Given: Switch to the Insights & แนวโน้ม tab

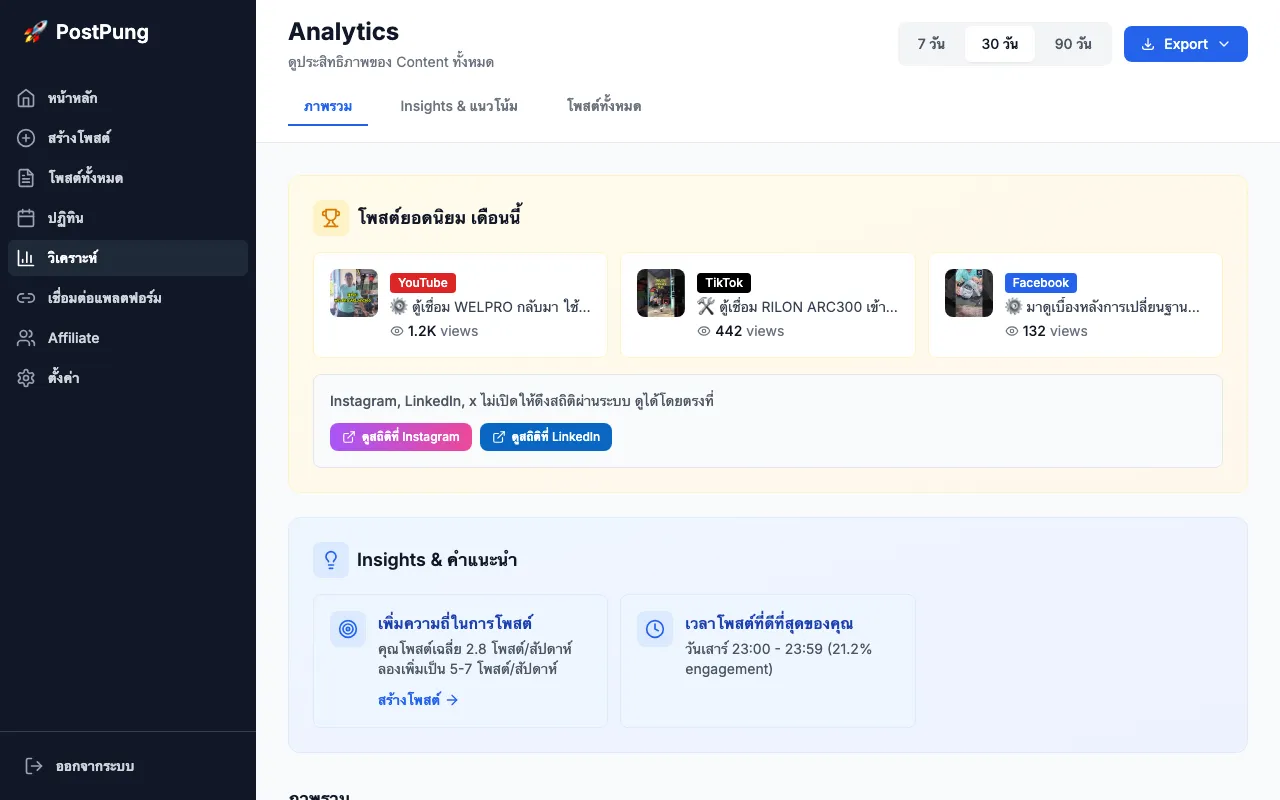Looking at the screenshot, I should click(459, 106).
